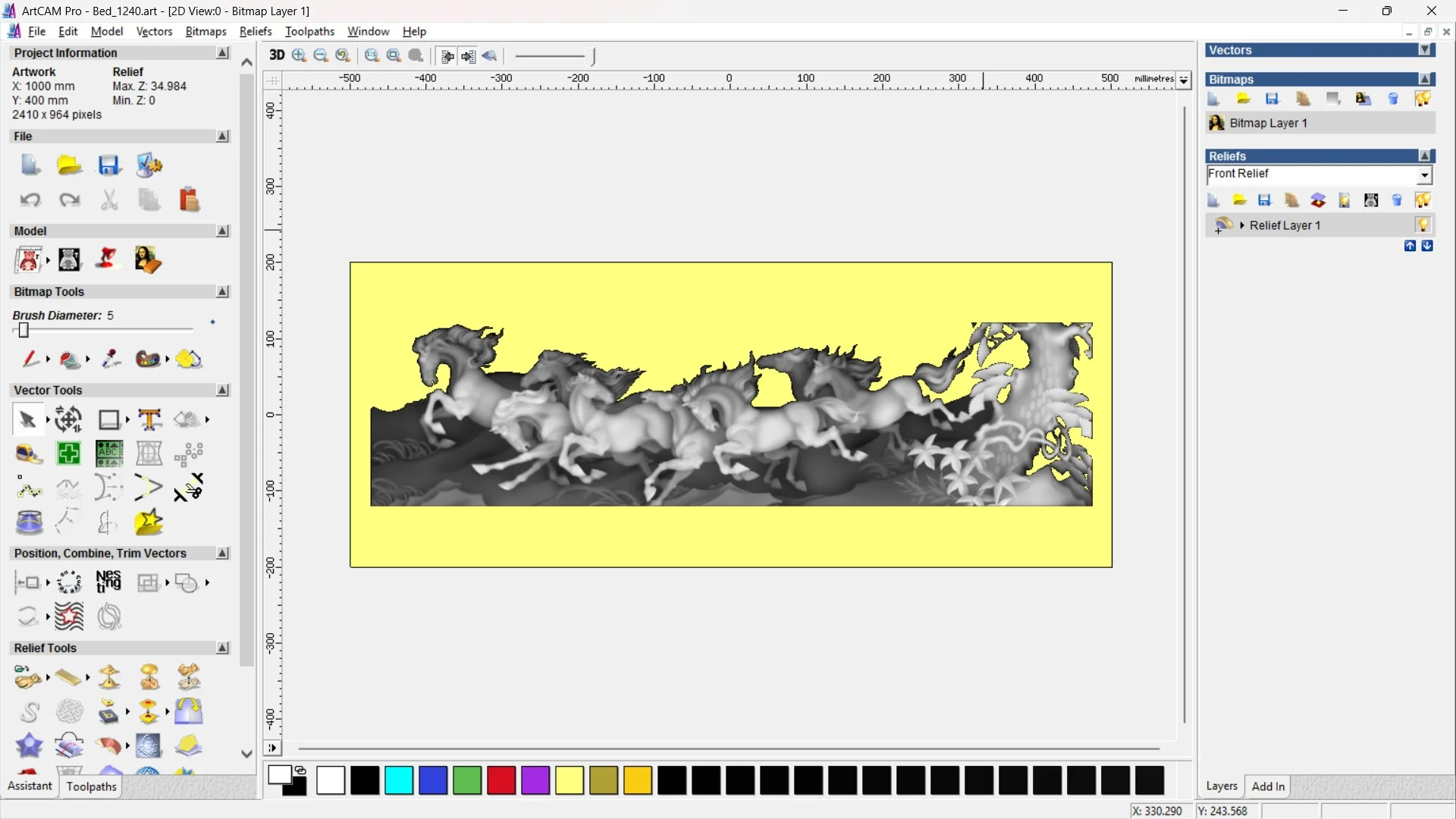
Task: Click the Add In tab
Action: point(1268,786)
